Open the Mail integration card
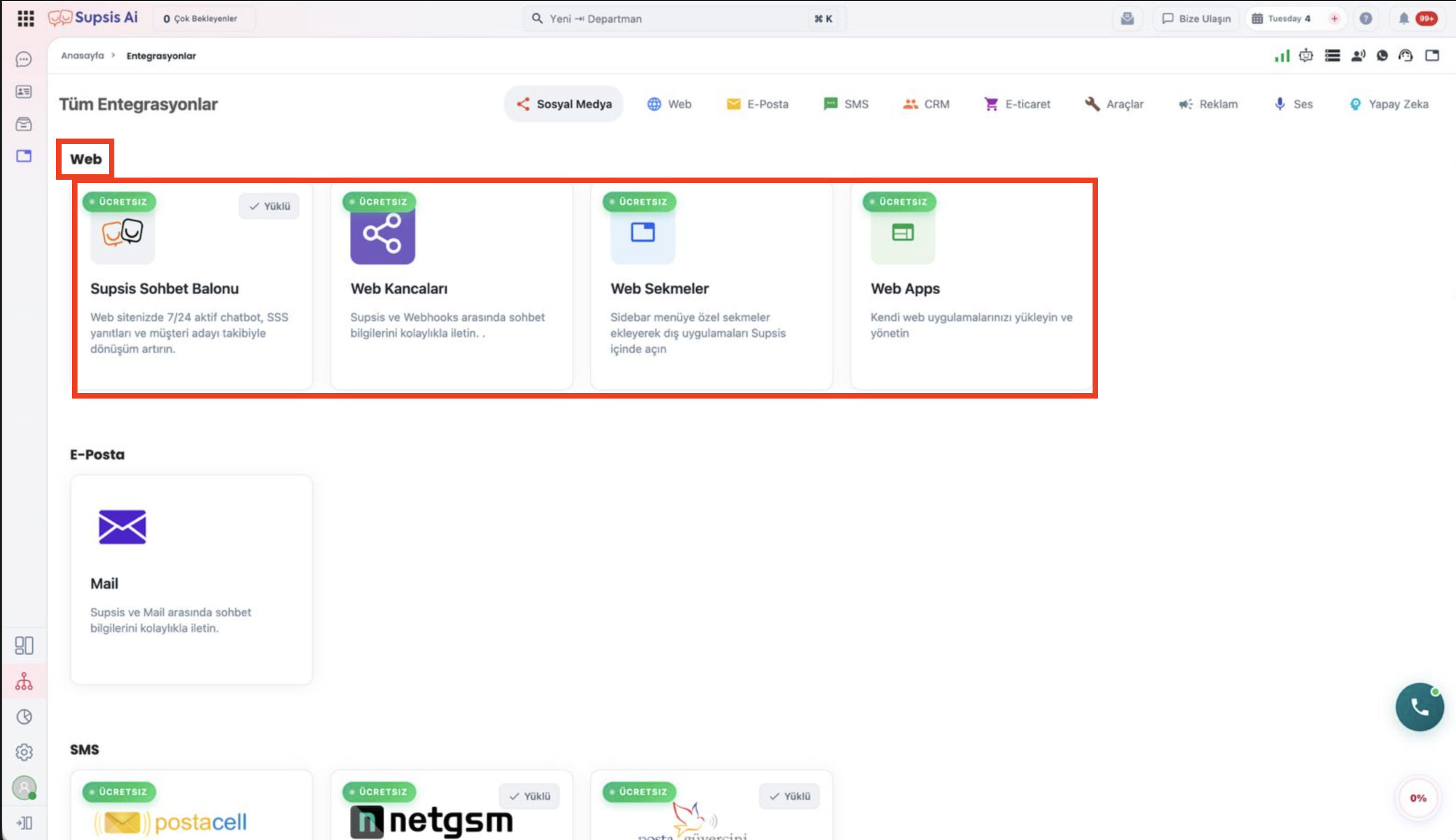The image size is (1456, 840). click(191, 580)
